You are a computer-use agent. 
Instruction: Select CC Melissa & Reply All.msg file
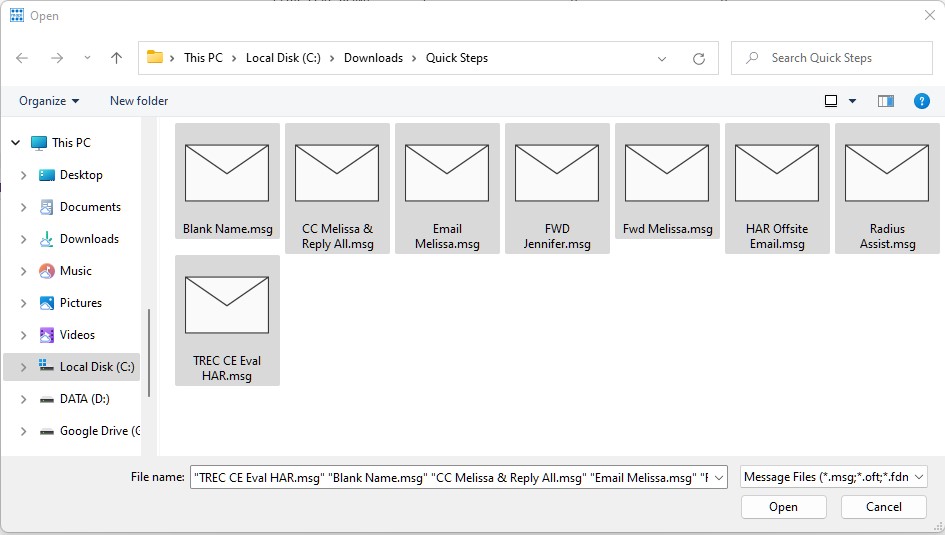tap(338, 189)
